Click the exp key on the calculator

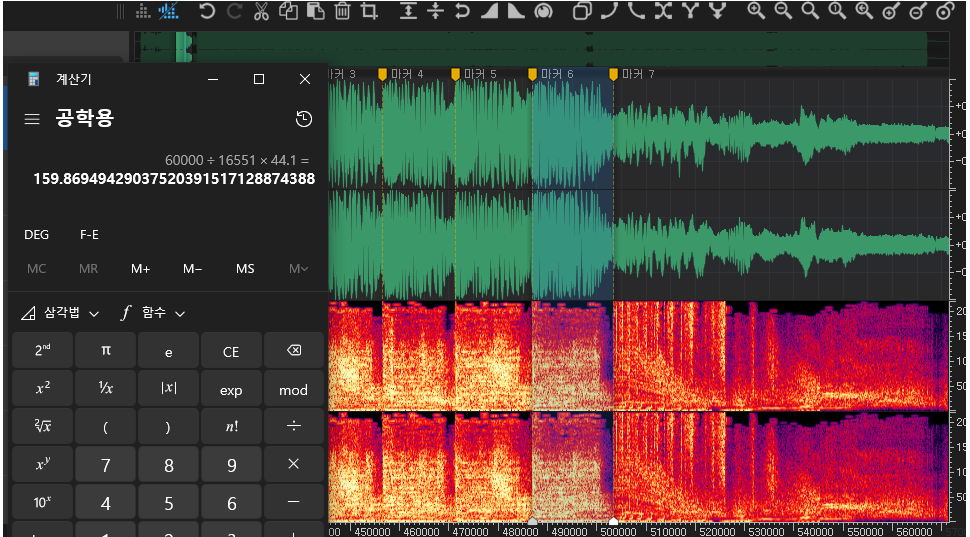231,389
